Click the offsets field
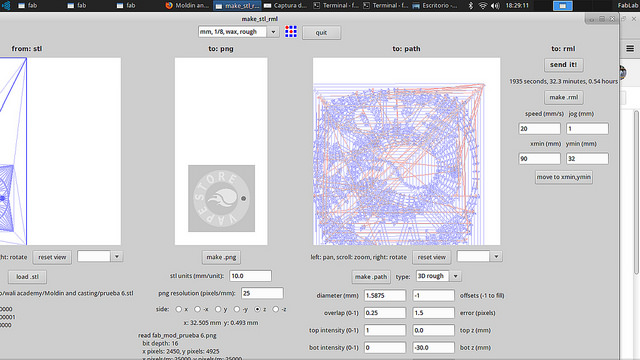640x360 pixels. click(433, 296)
